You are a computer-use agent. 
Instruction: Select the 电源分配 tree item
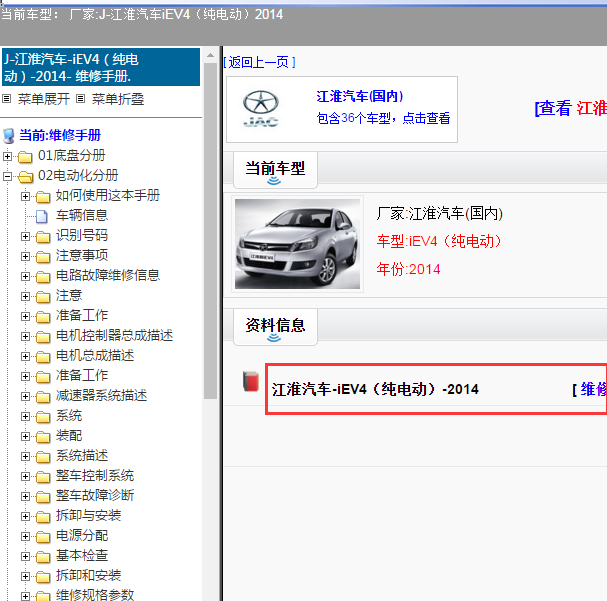82,536
